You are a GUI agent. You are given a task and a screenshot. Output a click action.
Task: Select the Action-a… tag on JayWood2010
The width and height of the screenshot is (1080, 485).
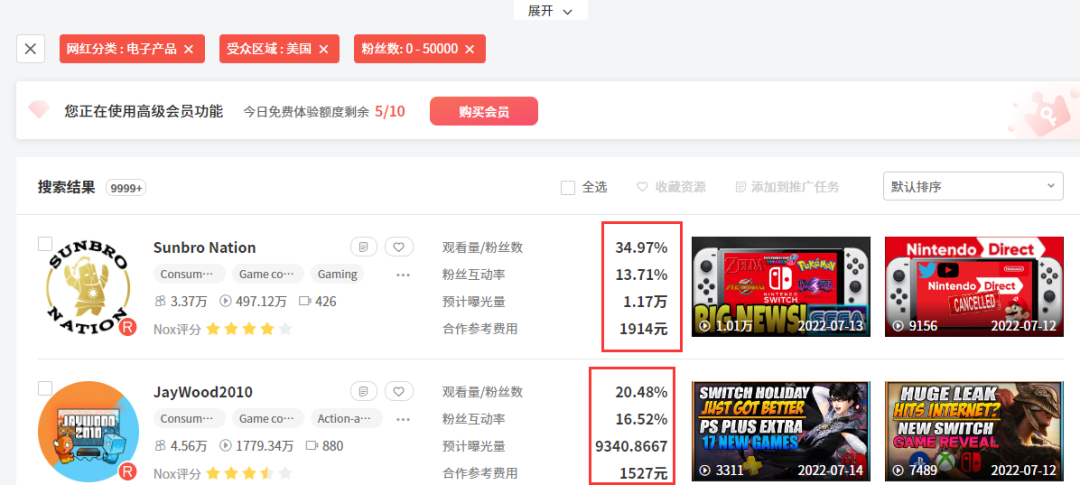click(x=346, y=419)
